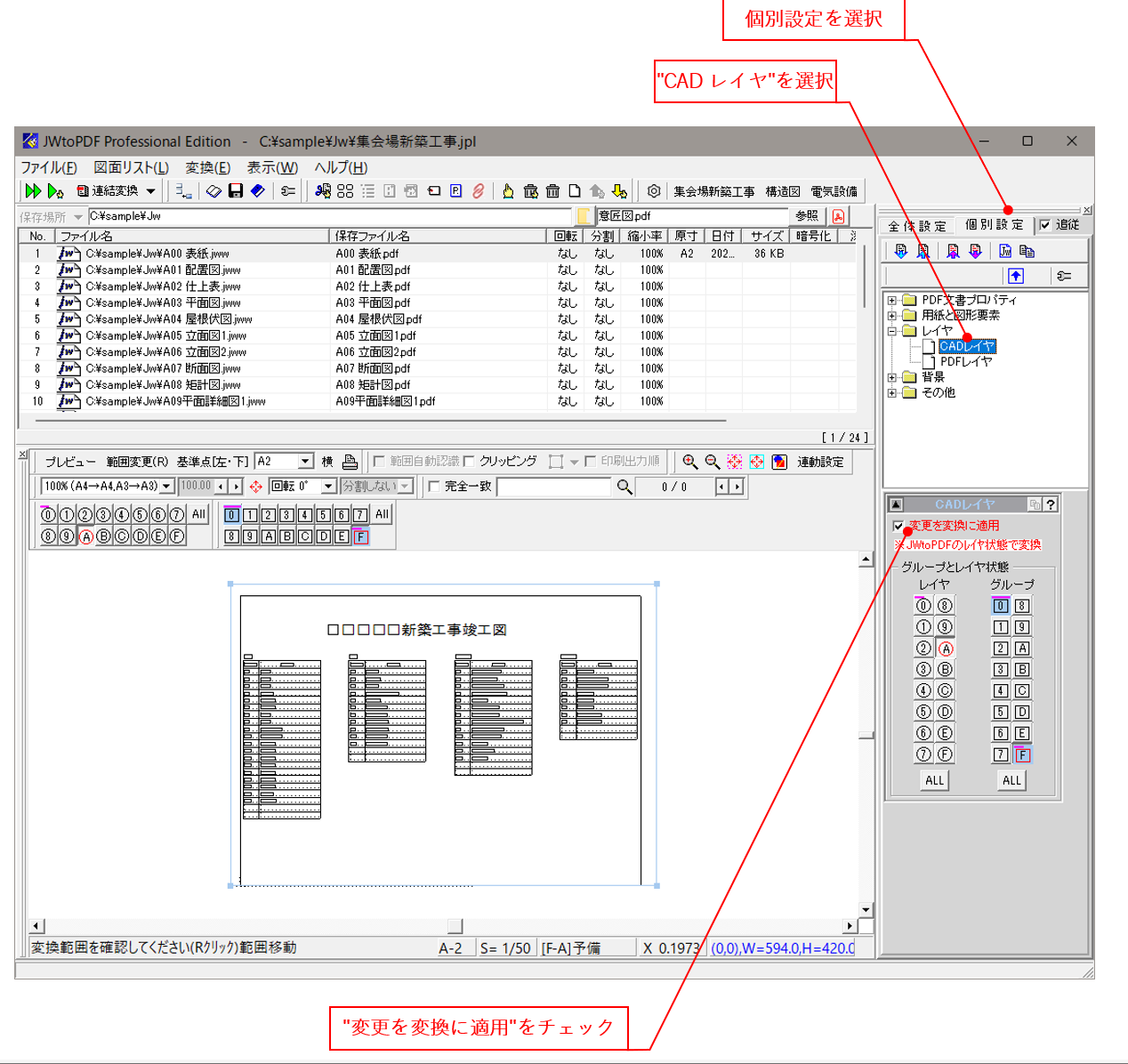
Task: Switch to the 全体設定 tab
Action: pyautogui.click(x=916, y=226)
